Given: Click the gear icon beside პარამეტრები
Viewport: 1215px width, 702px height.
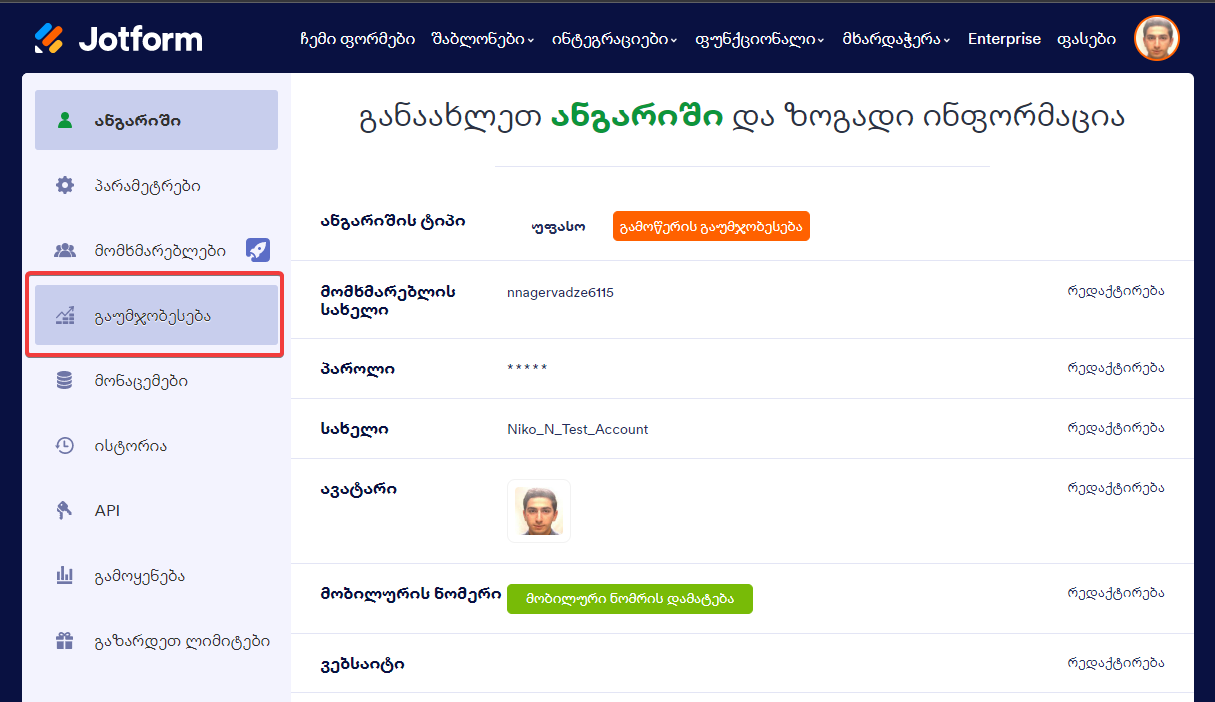Looking at the screenshot, I should point(65,185).
